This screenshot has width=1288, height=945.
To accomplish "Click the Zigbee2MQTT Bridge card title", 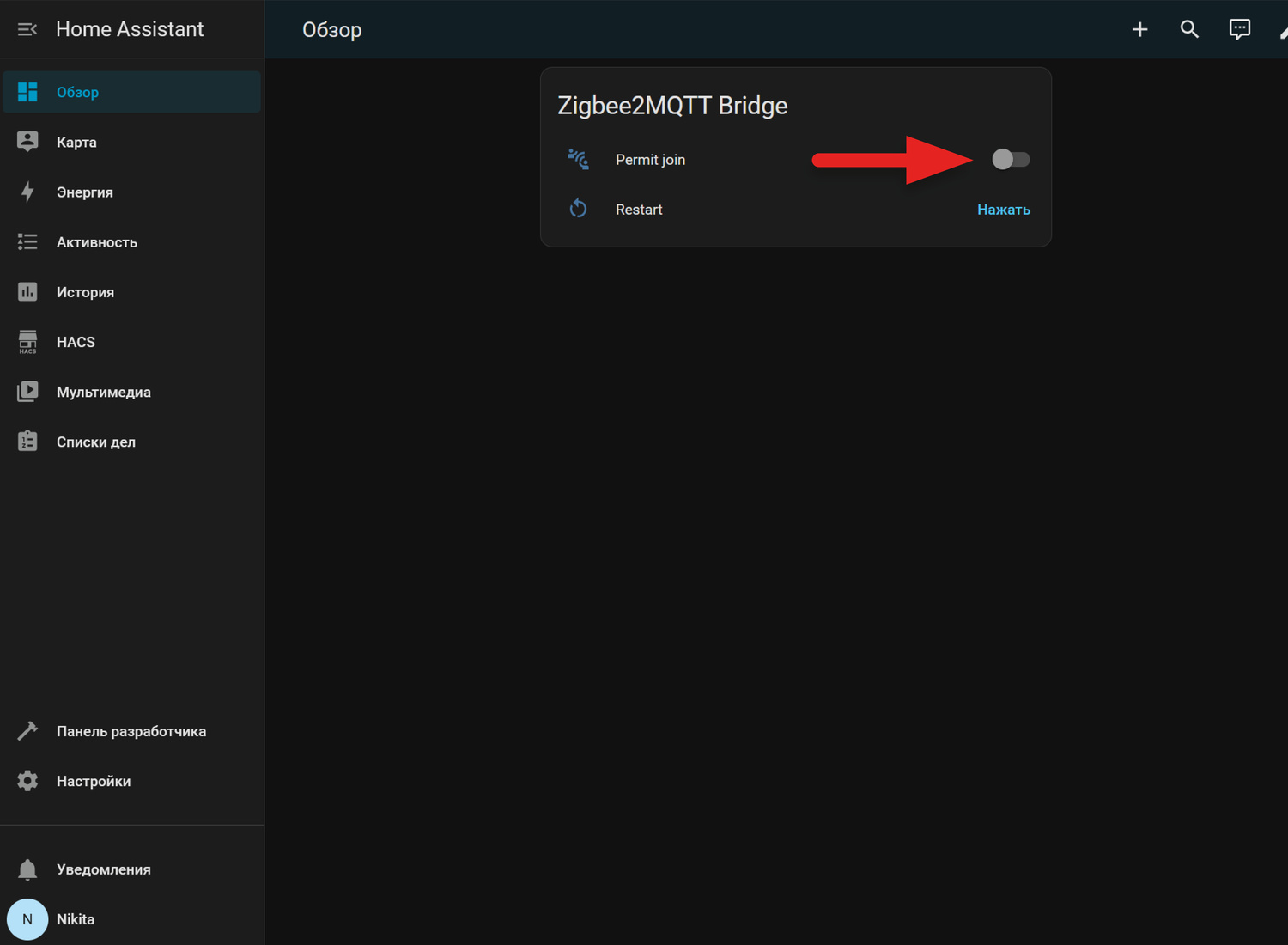I will [x=672, y=106].
